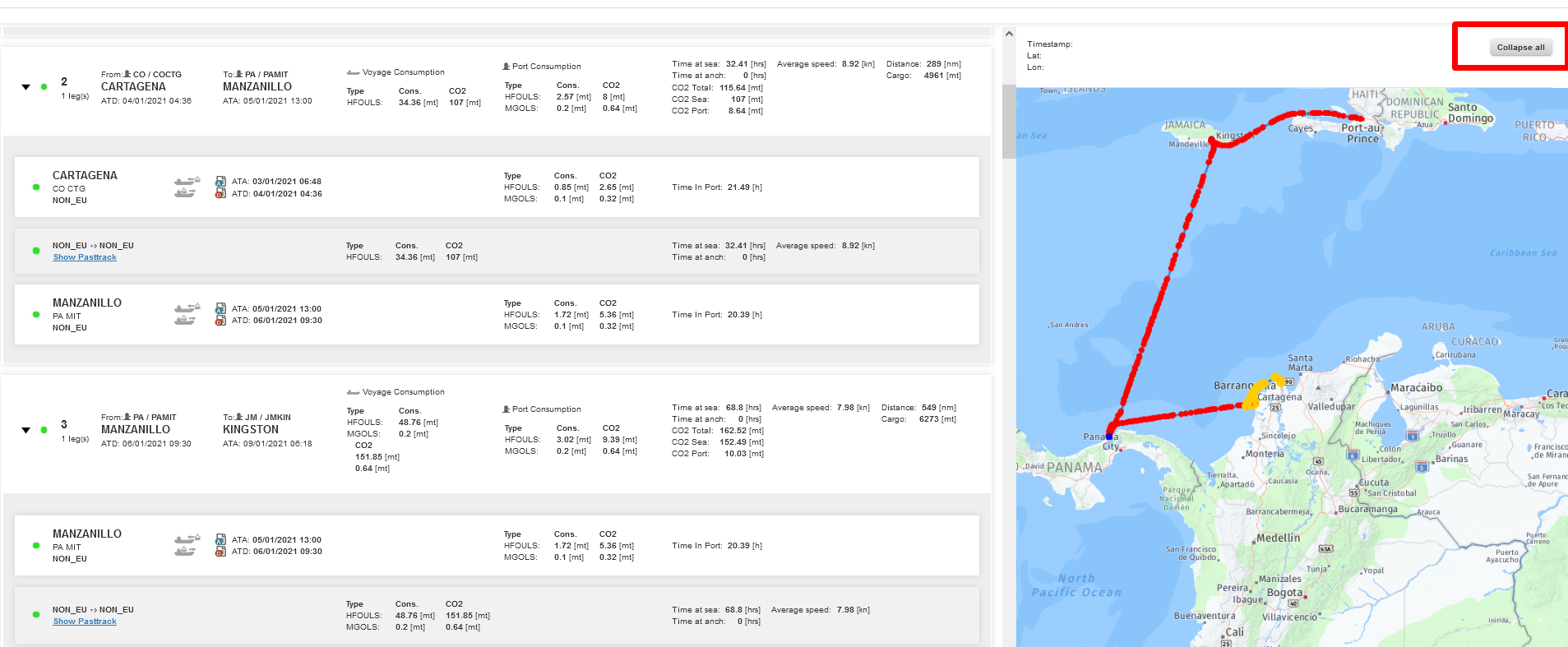
Task: Open the departure document icon for ATD 04/01/2021 04:36
Action: coord(220,193)
